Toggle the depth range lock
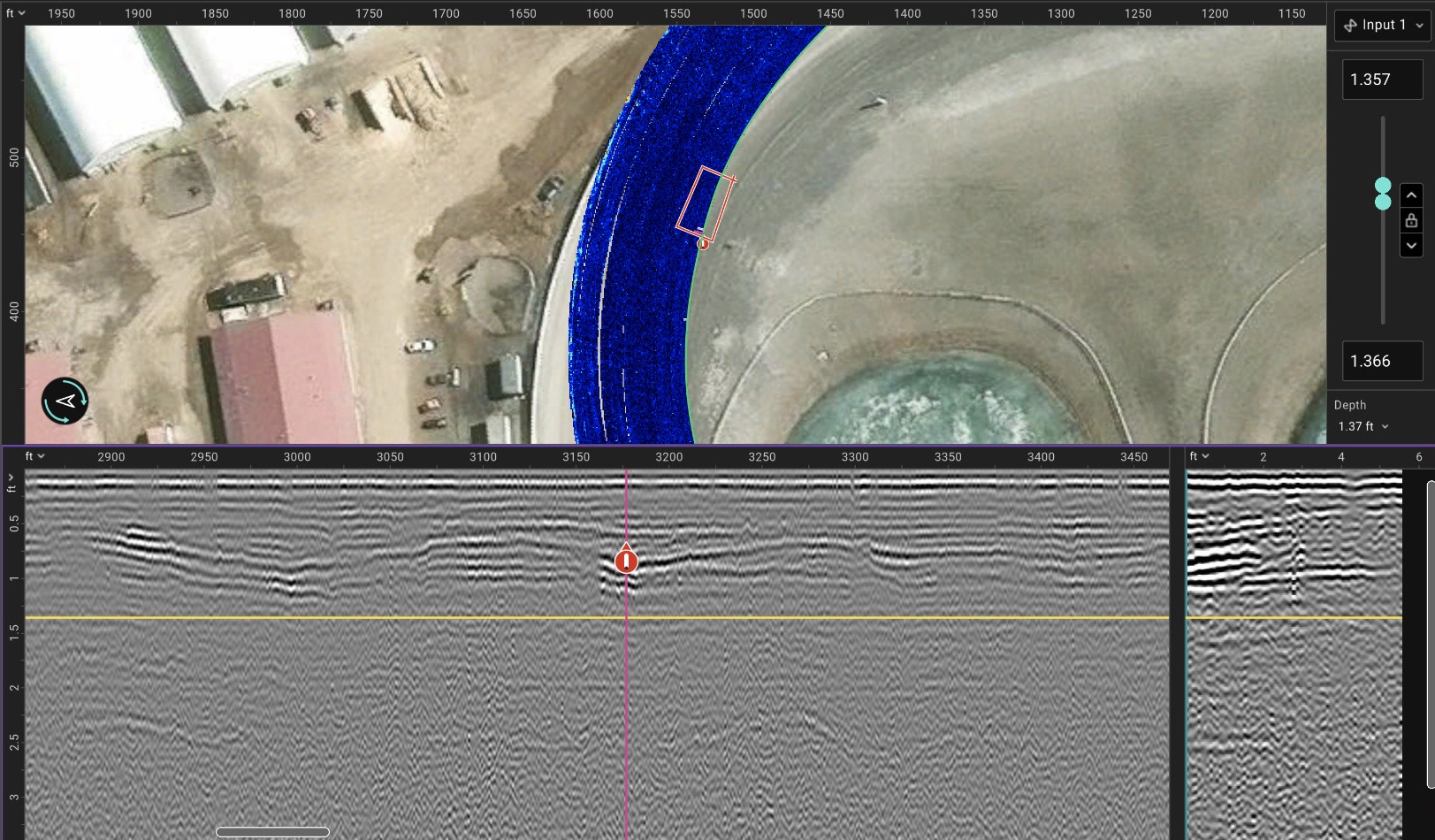The image size is (1435, 840). click(1411, 221)
